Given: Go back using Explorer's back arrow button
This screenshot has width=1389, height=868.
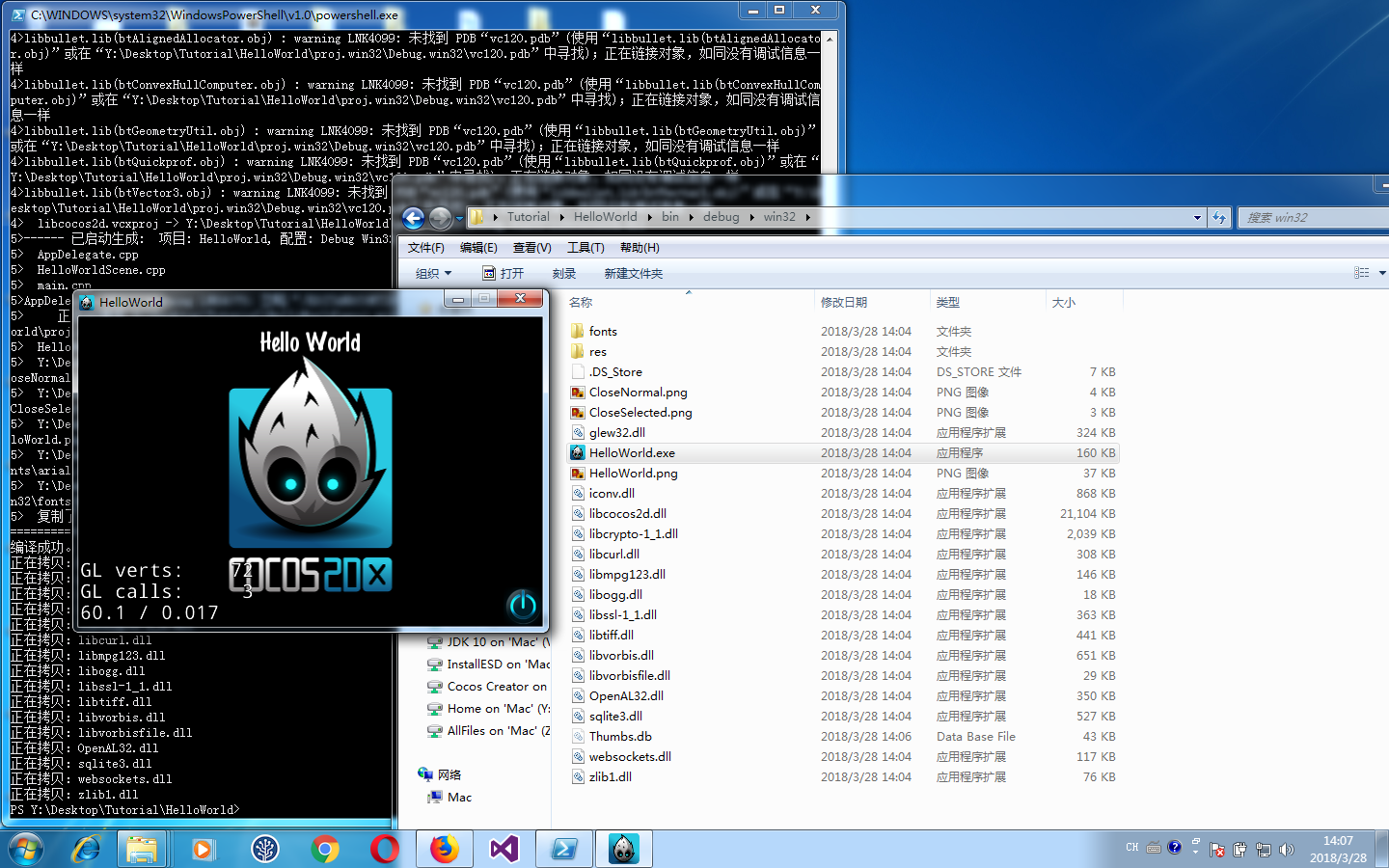Looking at the screenshot, I should click(x=414, y=218).
